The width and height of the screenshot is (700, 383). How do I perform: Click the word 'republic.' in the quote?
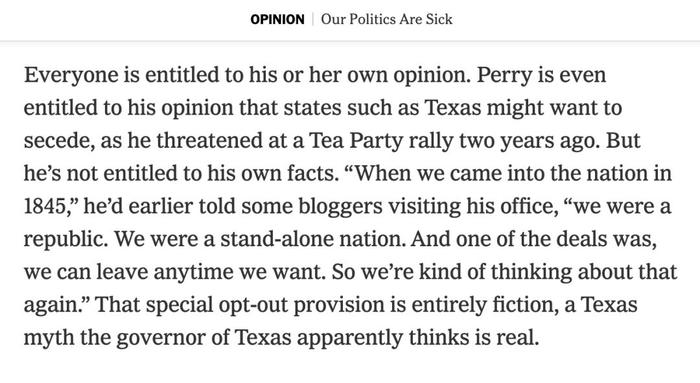pyautogui.click(x=66, y=239)
